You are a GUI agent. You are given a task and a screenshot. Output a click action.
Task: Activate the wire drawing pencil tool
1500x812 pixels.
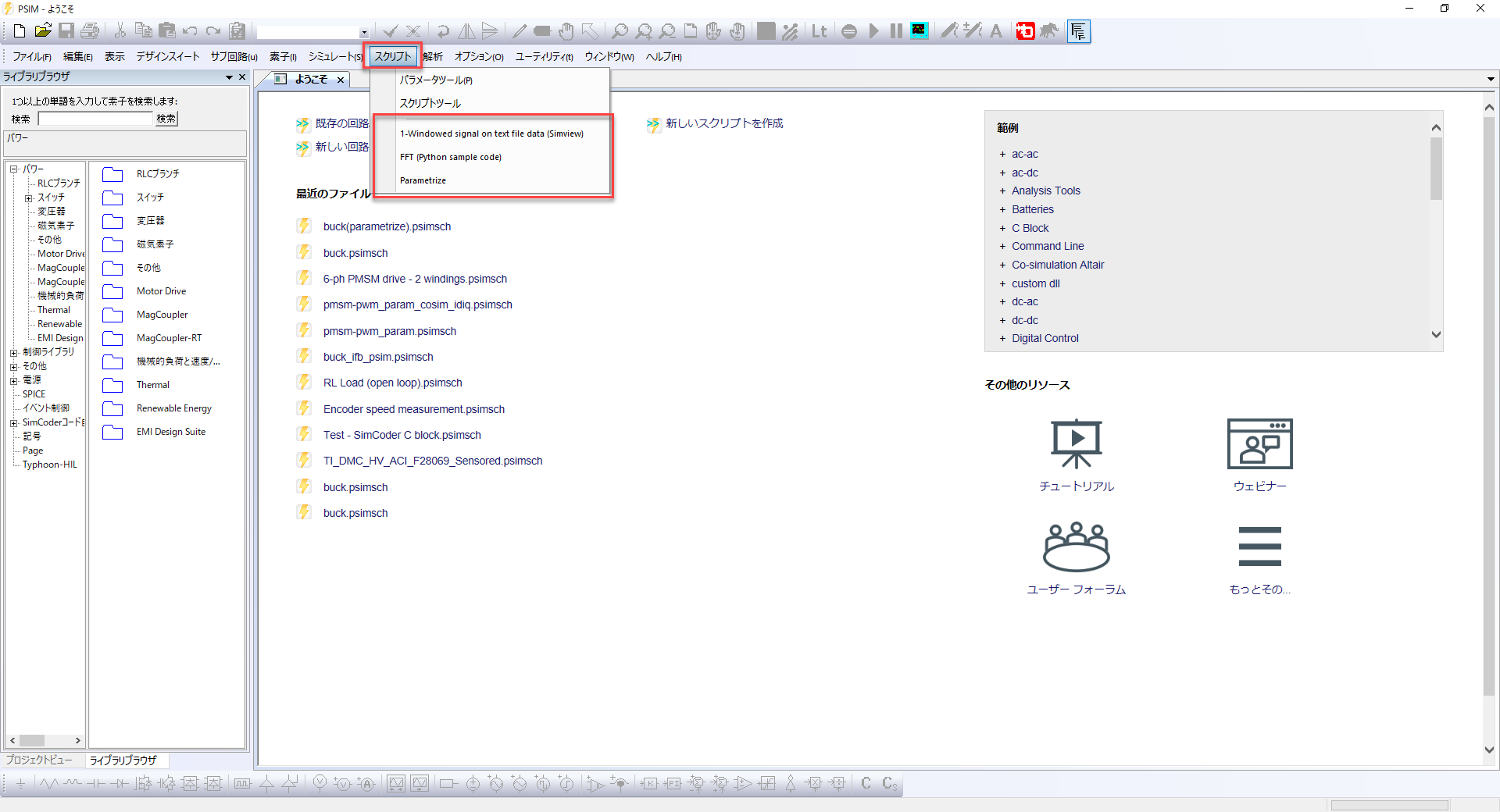[x=519, y=31]
